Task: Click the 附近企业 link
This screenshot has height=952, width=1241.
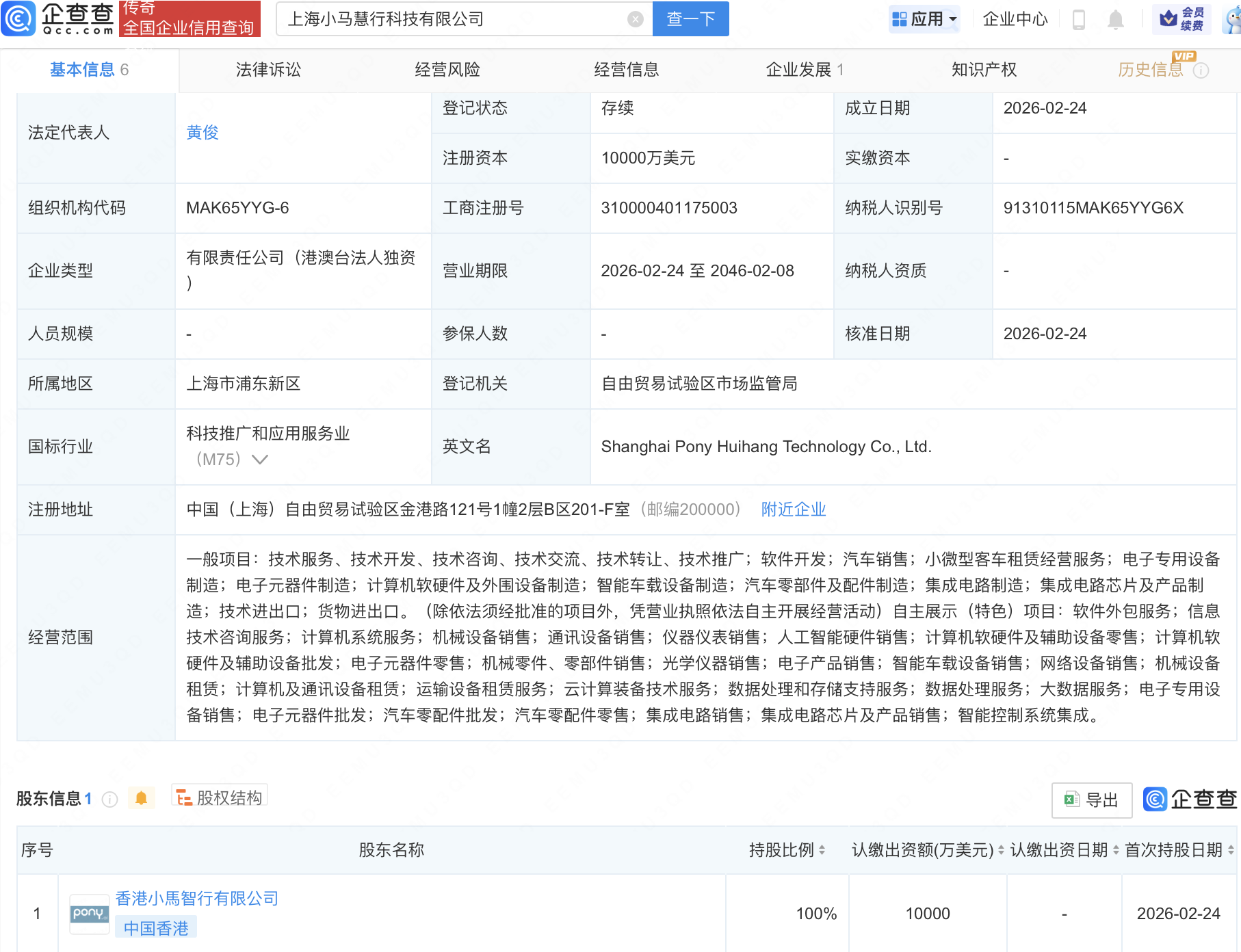Action: (794, 510)
